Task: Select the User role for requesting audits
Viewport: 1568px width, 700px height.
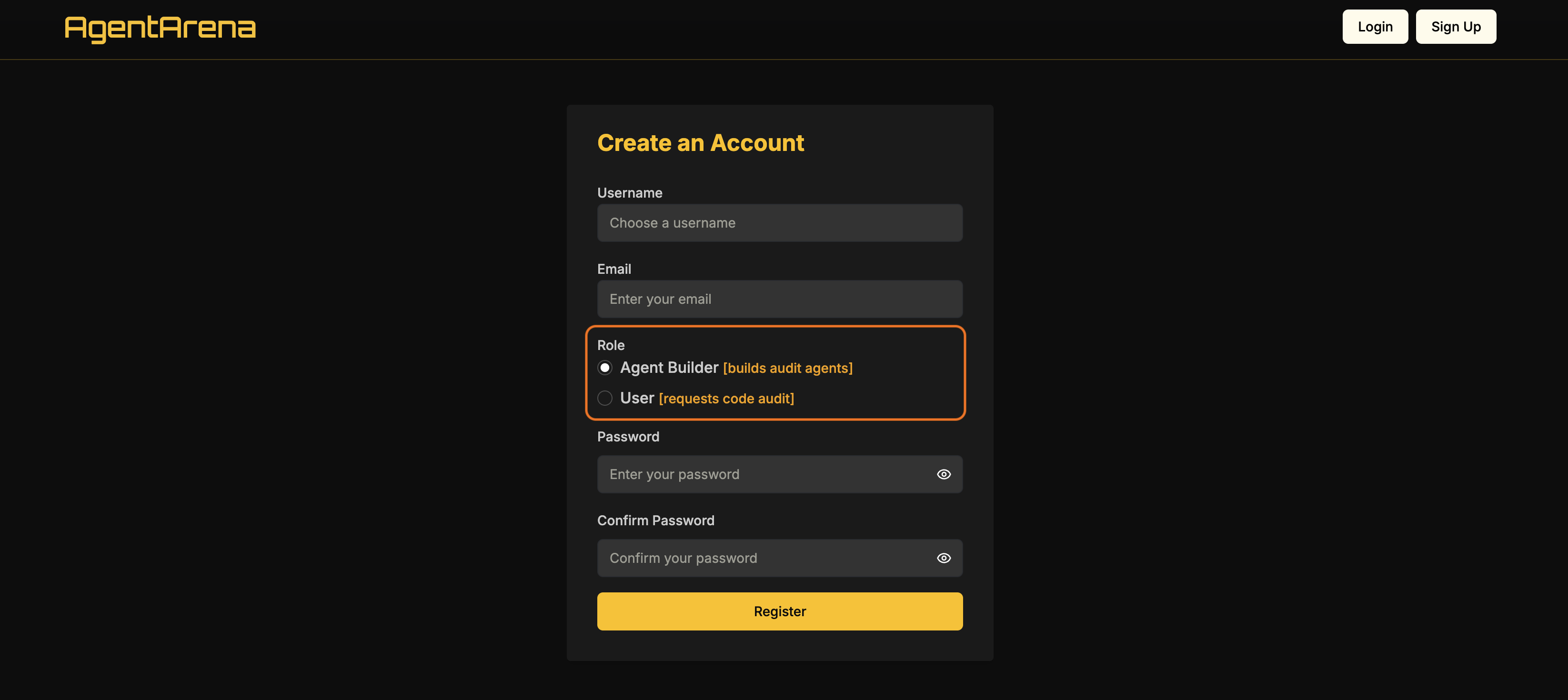Action: coord(604,398)
